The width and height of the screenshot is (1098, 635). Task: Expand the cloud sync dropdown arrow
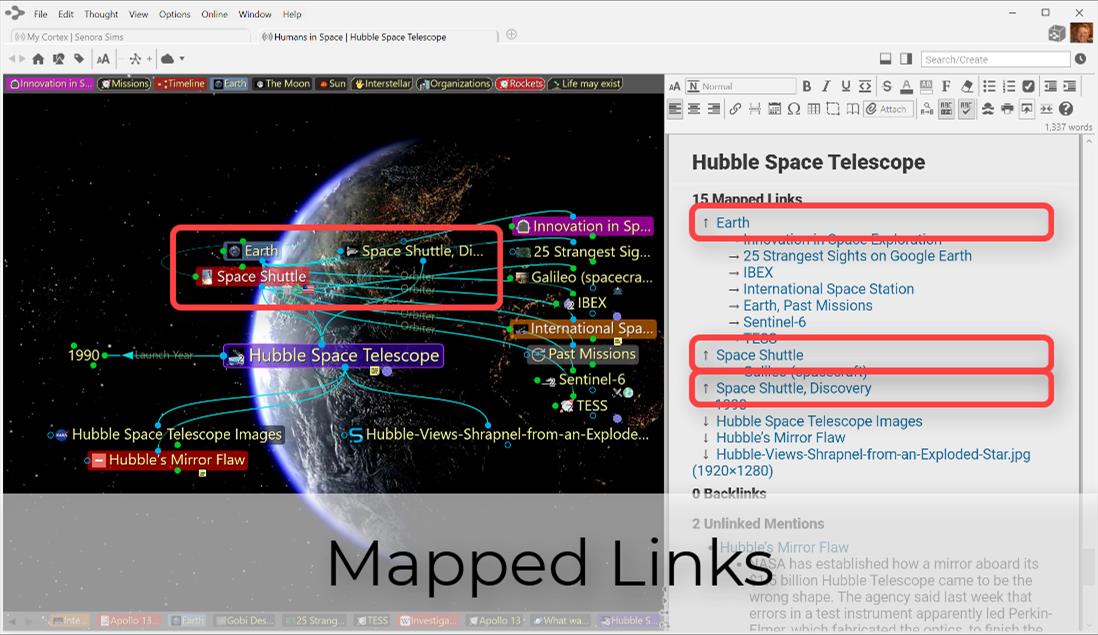pos(182,59)
